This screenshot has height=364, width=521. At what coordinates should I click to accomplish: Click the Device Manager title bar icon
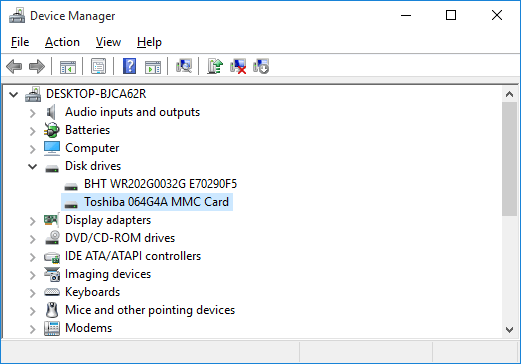[17, 16]
